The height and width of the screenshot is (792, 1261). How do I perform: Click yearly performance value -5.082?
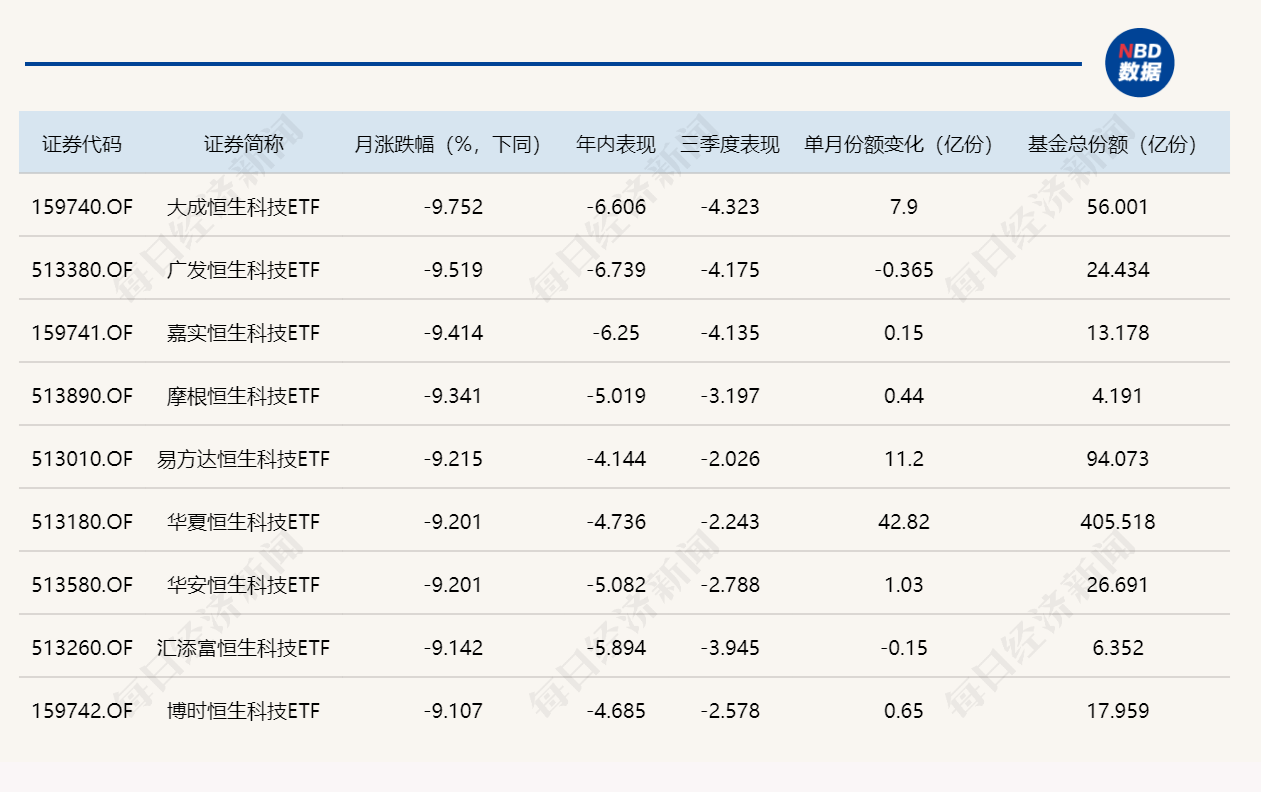616,585
